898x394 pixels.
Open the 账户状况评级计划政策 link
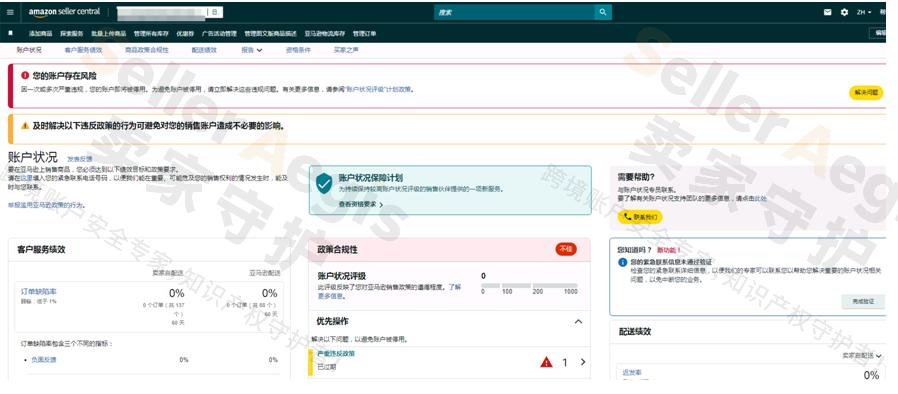[379, 90]
